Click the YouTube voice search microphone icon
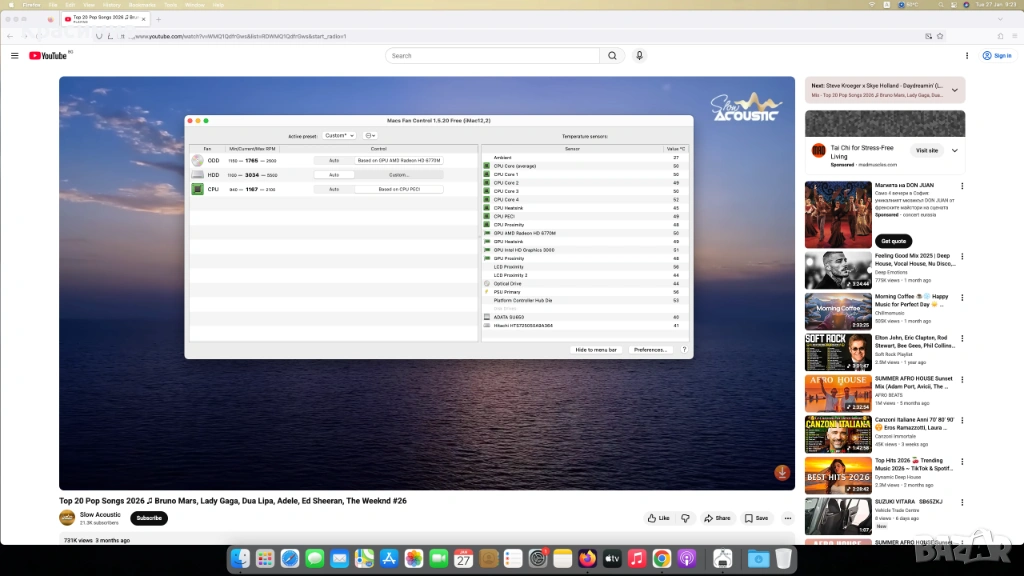The image size is (1024, 576). click(x=639, y=56)
